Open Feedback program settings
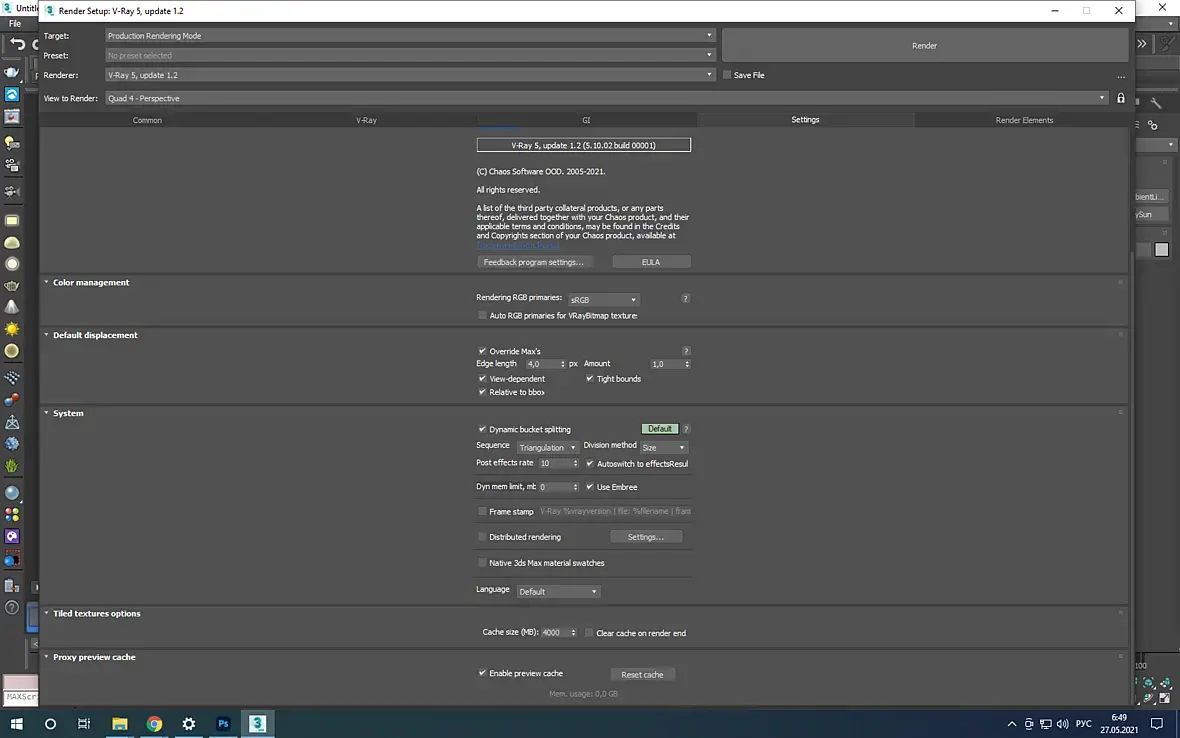Screen dimensions: 1180x738 (x=534, y=262)
